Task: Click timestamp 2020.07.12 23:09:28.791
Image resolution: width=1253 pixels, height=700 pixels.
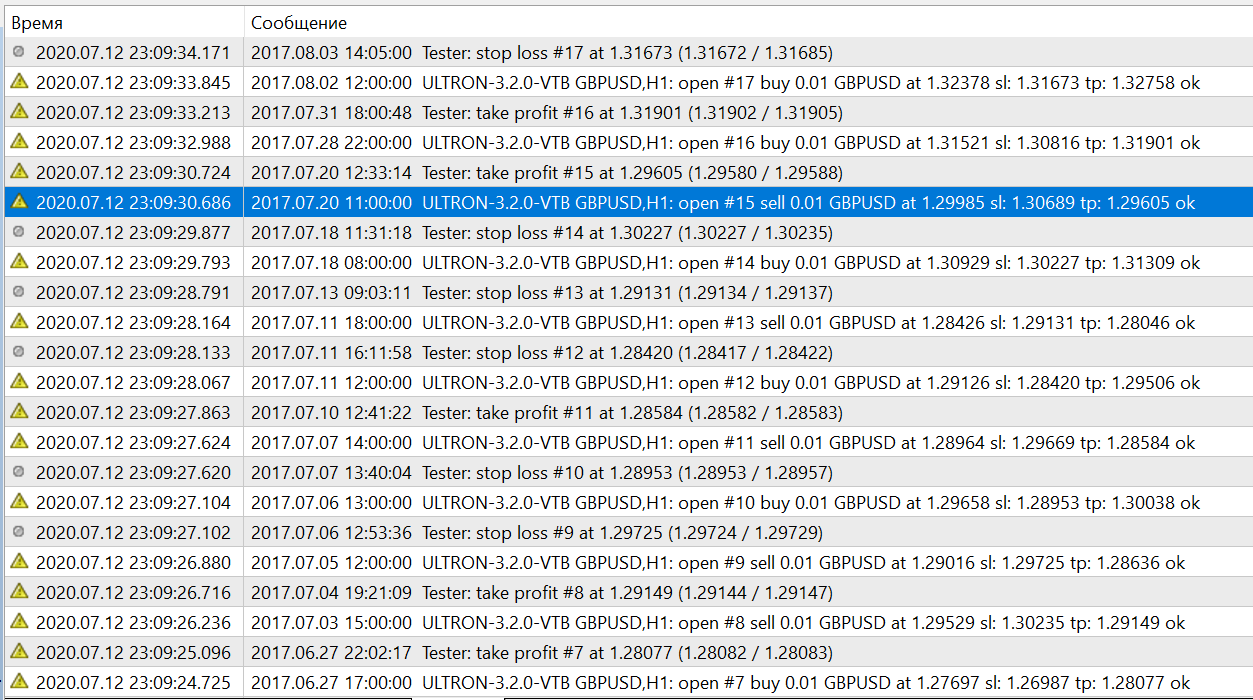Action: tap(133, 293)
